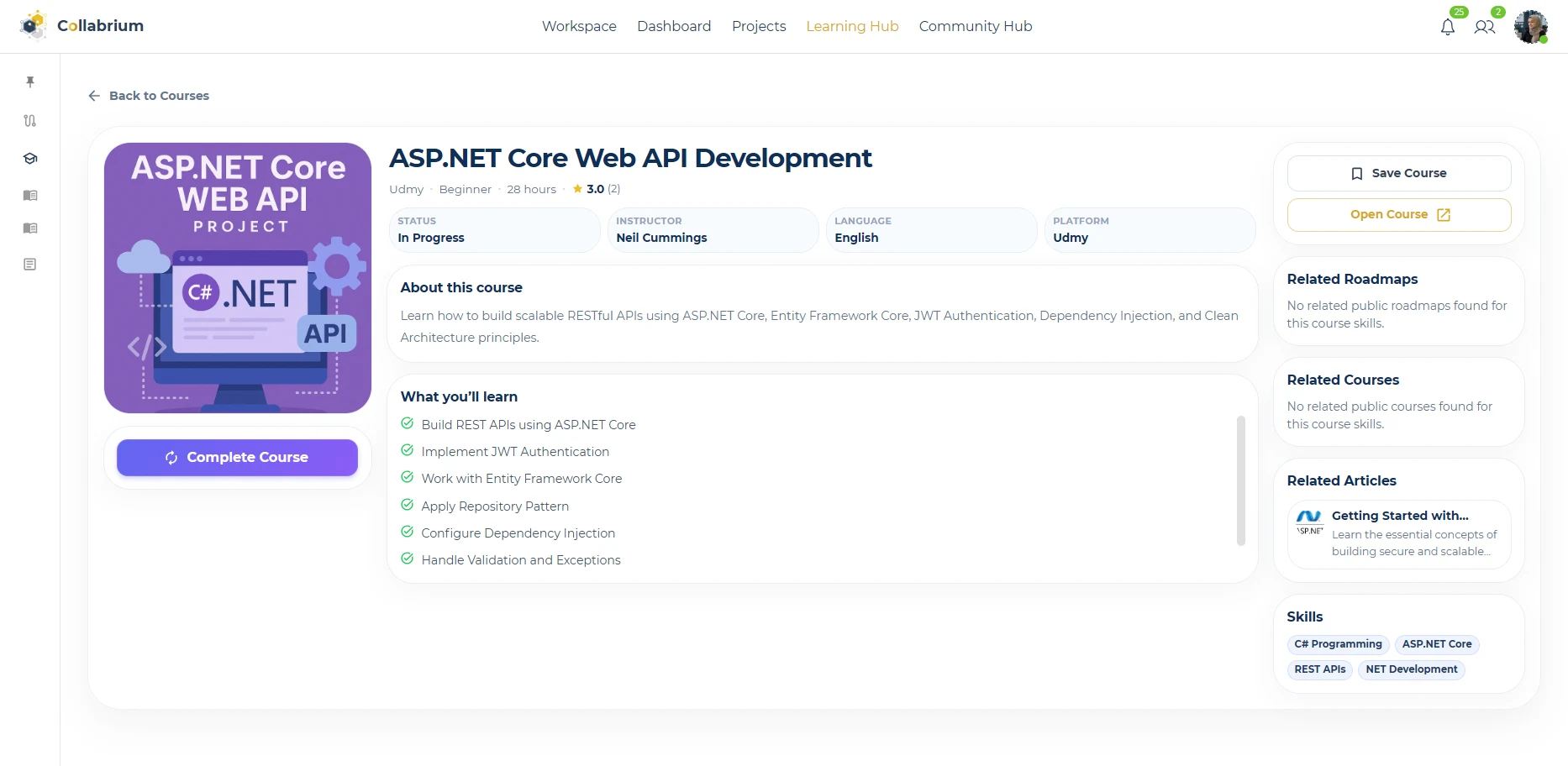The height and width of the screenshot is (766, 1568).
Task: Click the Complete Course button
Action: pos(237,458)
